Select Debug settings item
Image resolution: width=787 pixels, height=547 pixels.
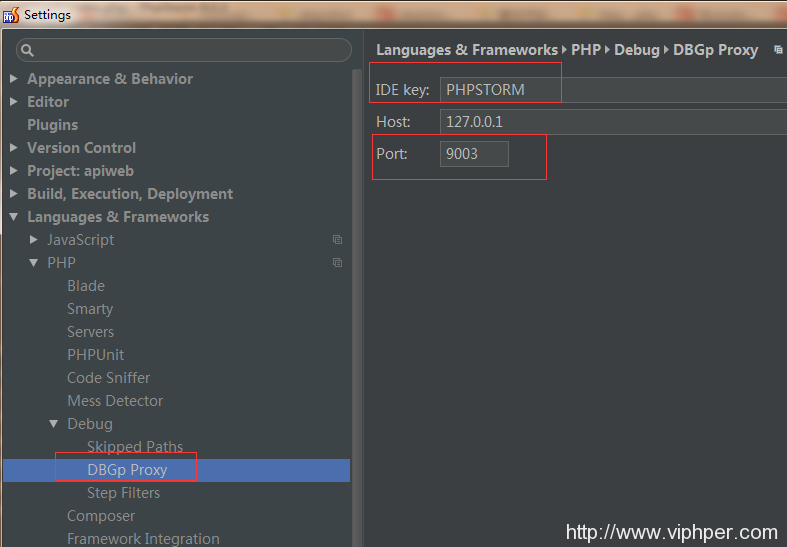coord(90,424)
